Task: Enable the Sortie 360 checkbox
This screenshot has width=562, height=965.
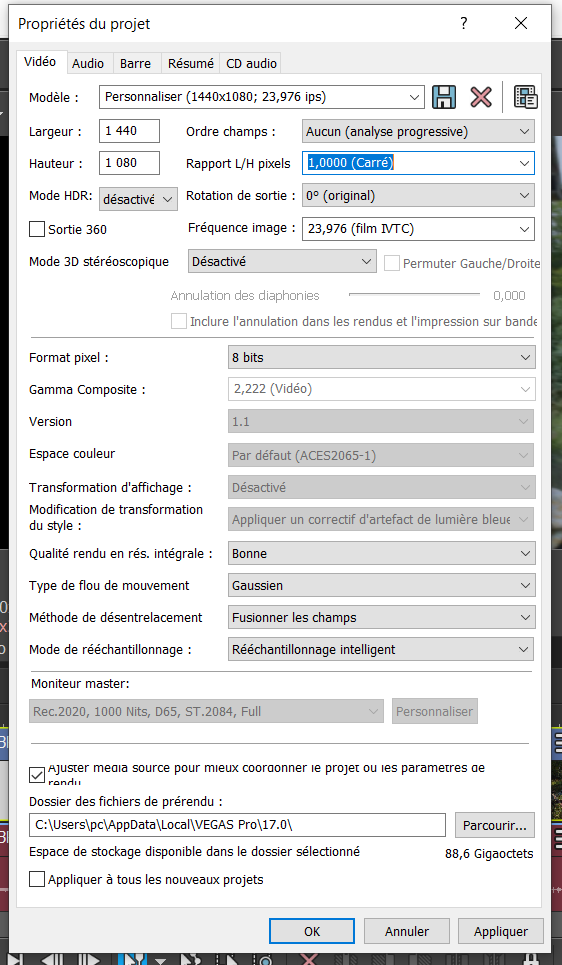Action: click(x=37, y=230)
